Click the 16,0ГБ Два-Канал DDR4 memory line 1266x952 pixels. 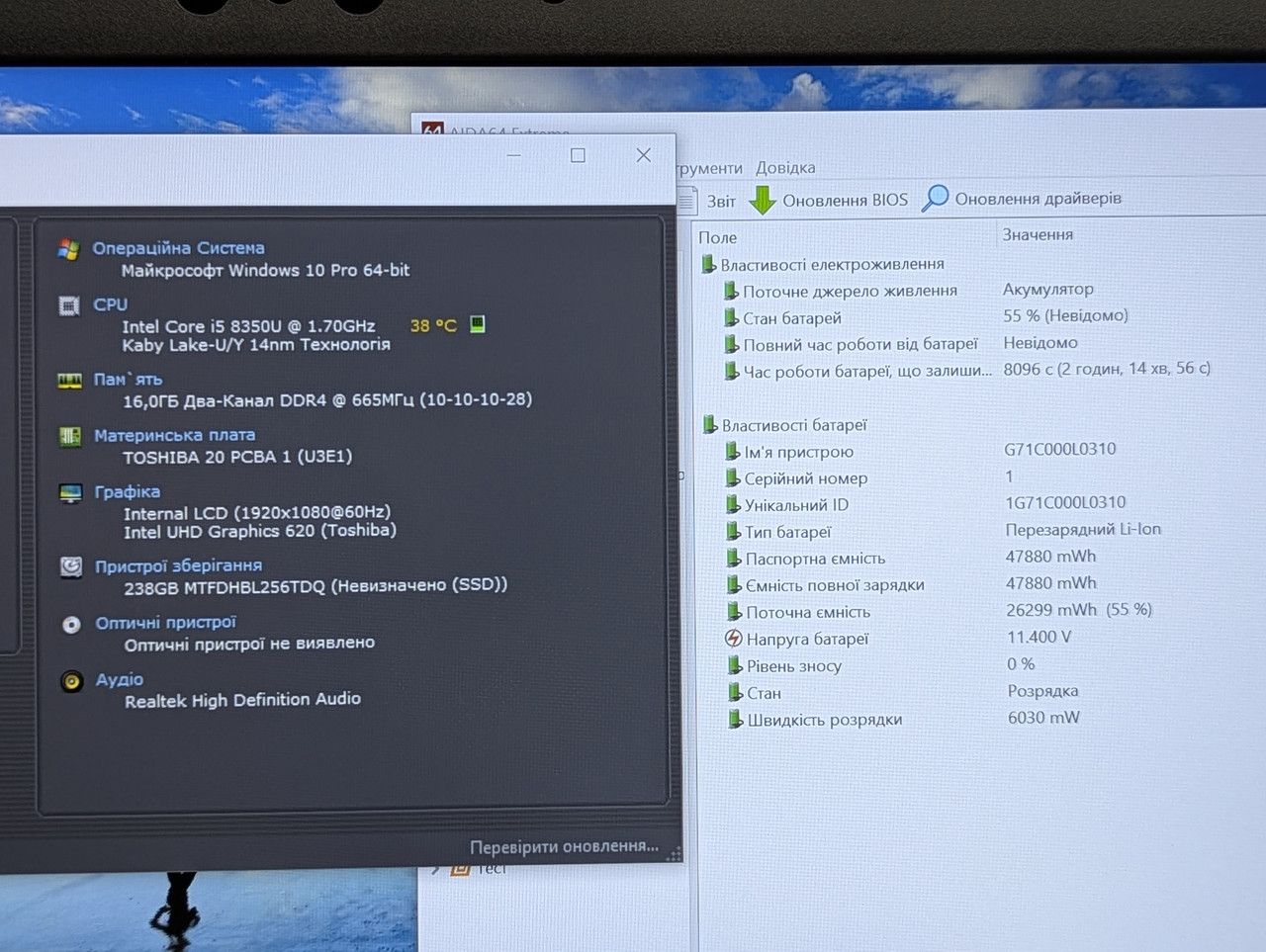pyautogui.click(x=327, y=399)
